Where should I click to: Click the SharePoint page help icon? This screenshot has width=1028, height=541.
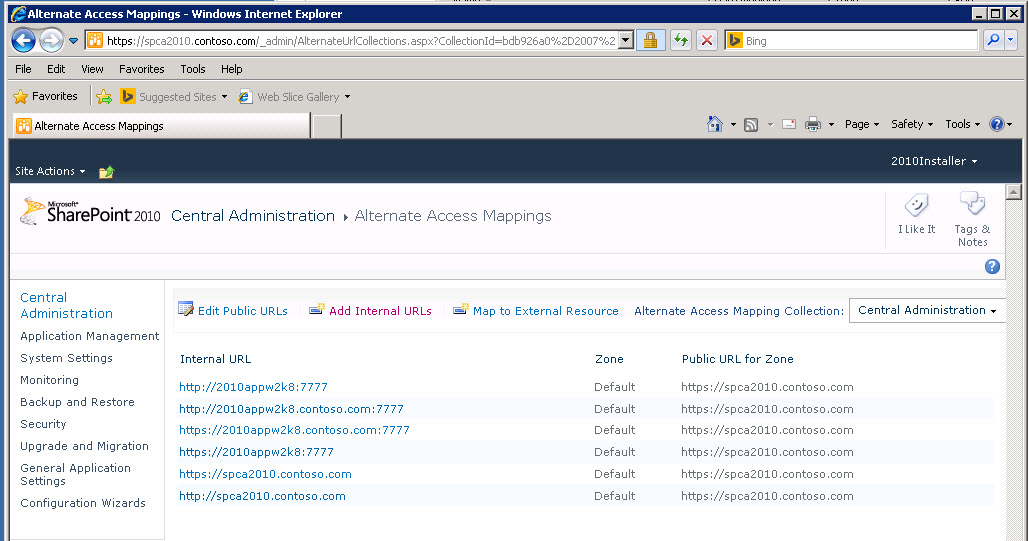click(992, 266)
